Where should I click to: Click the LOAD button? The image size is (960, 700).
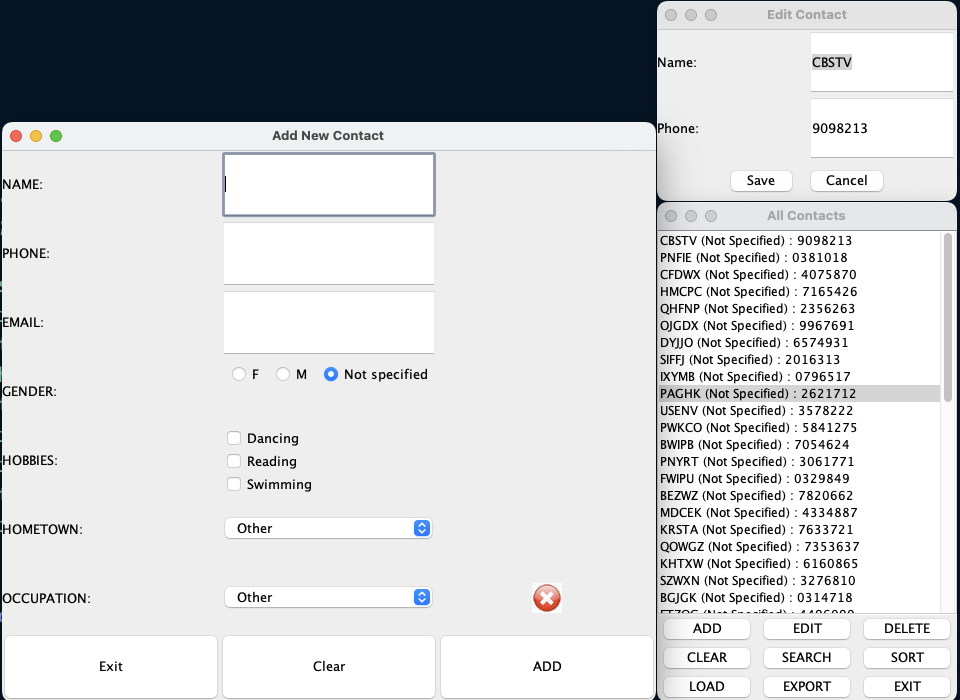tap(707, 687)
